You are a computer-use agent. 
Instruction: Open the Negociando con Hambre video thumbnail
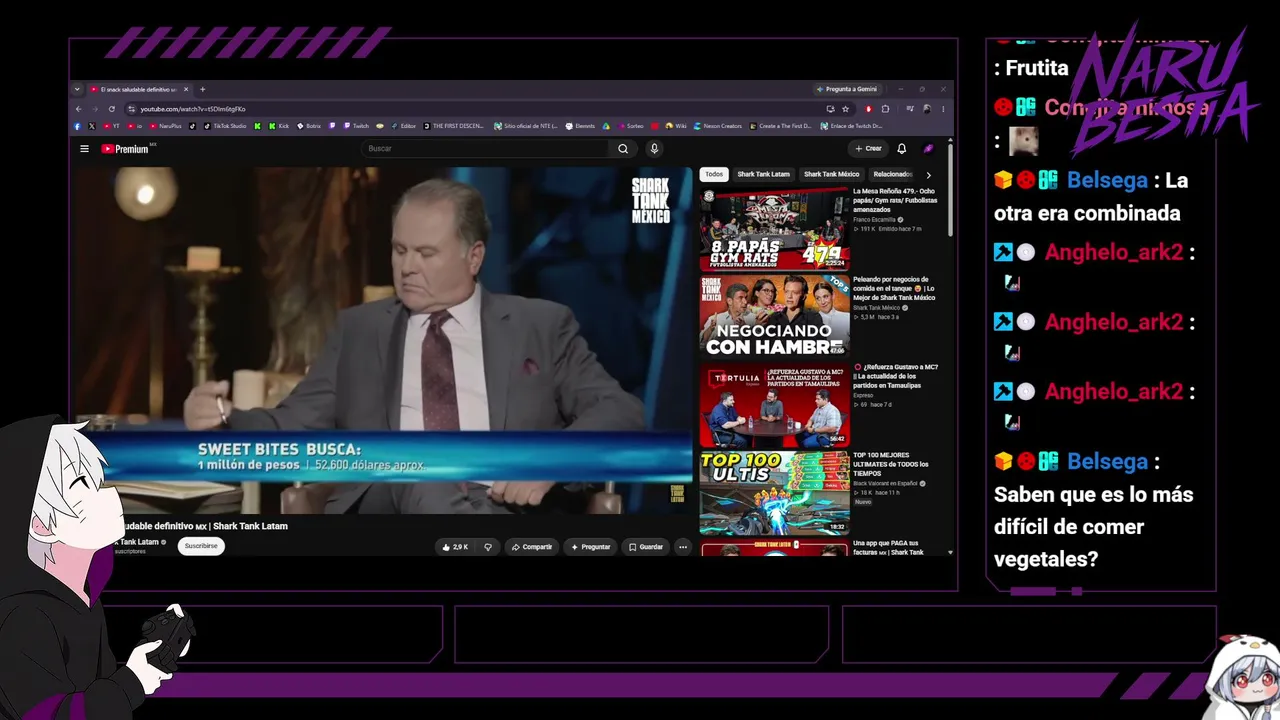click(774, 316)
